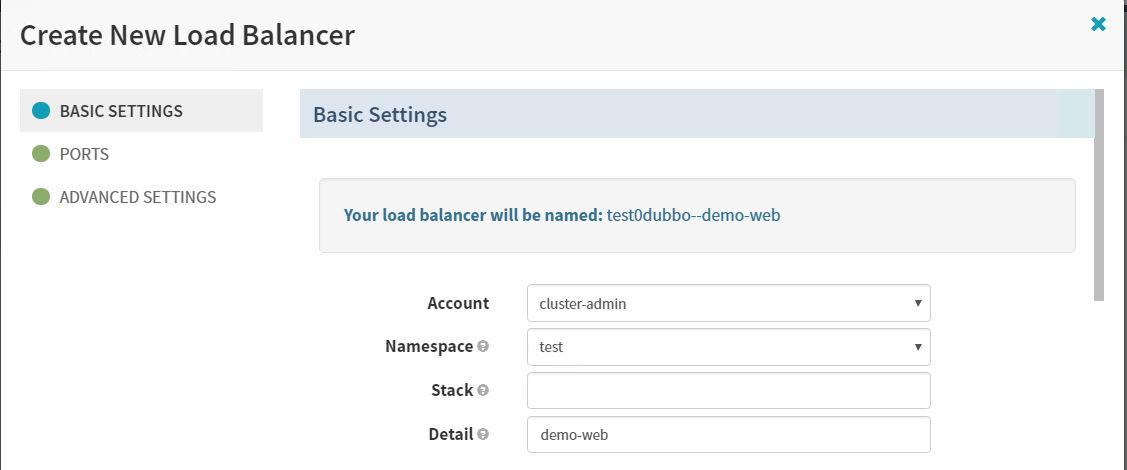The width and height of the screenshot is (1127, 470).
Task: Click the green dot beside Advanced Settings
Action: (41, 197)
